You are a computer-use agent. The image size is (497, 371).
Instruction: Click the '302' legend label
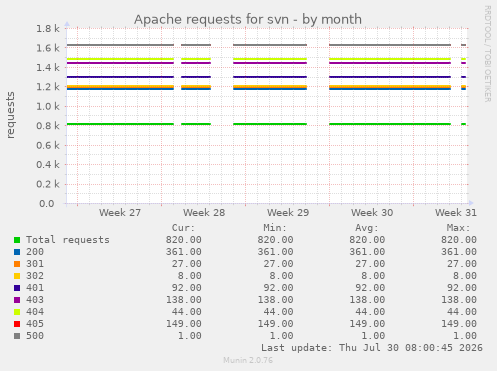(x=35, y=276)
